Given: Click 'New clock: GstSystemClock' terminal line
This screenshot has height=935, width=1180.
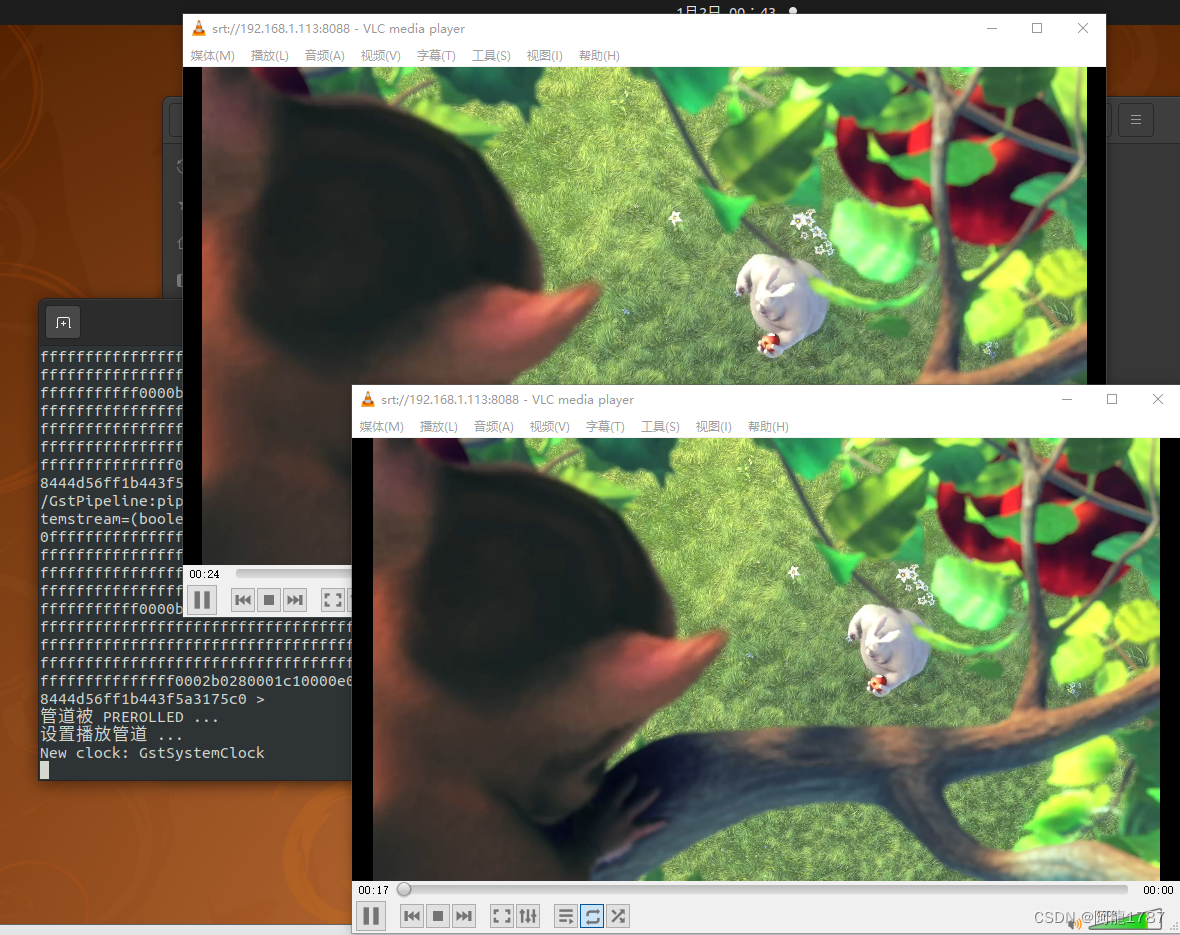Looking at the screenshot, I should [x=152, y=753].
